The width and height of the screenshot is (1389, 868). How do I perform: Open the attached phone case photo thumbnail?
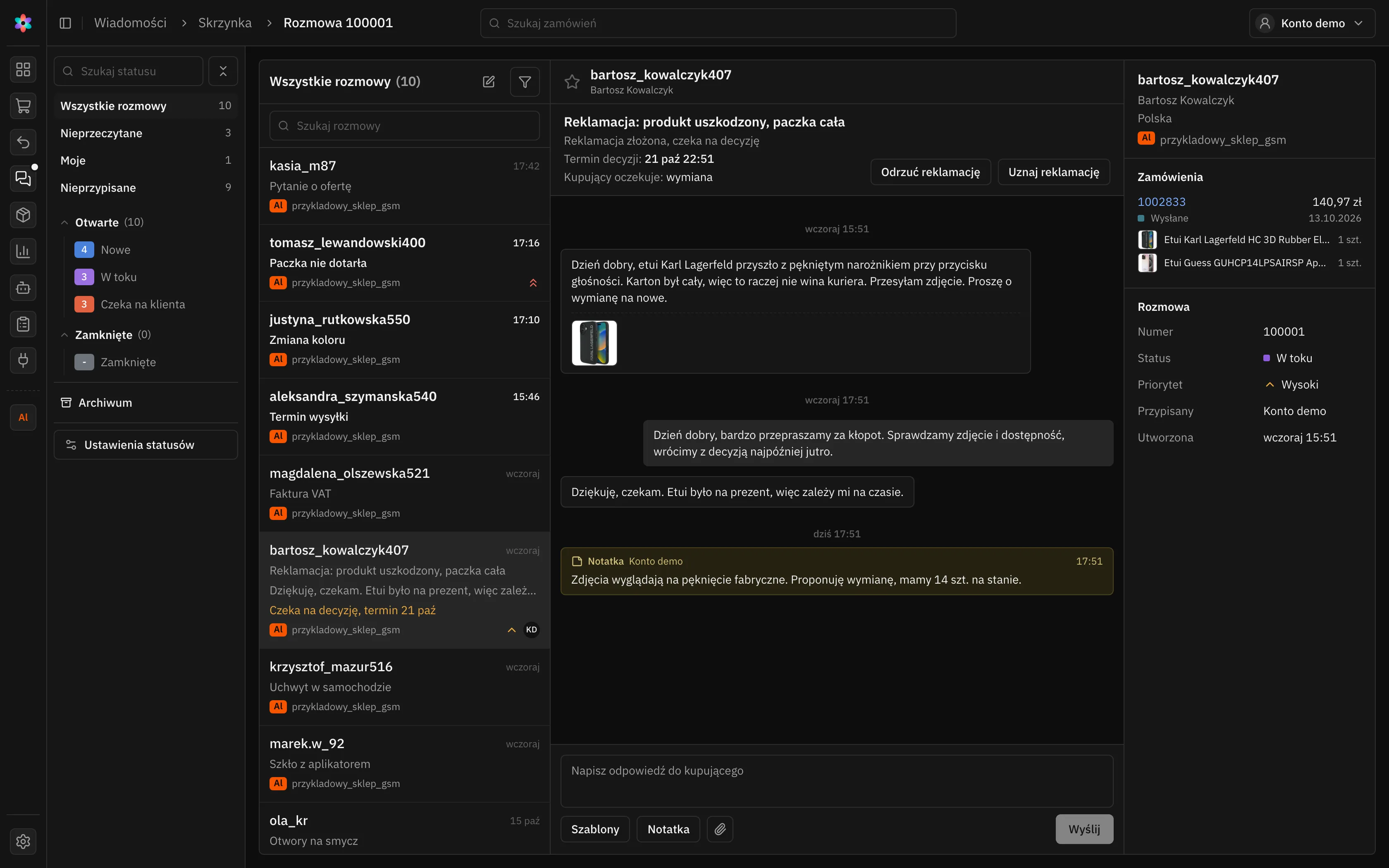594,343
